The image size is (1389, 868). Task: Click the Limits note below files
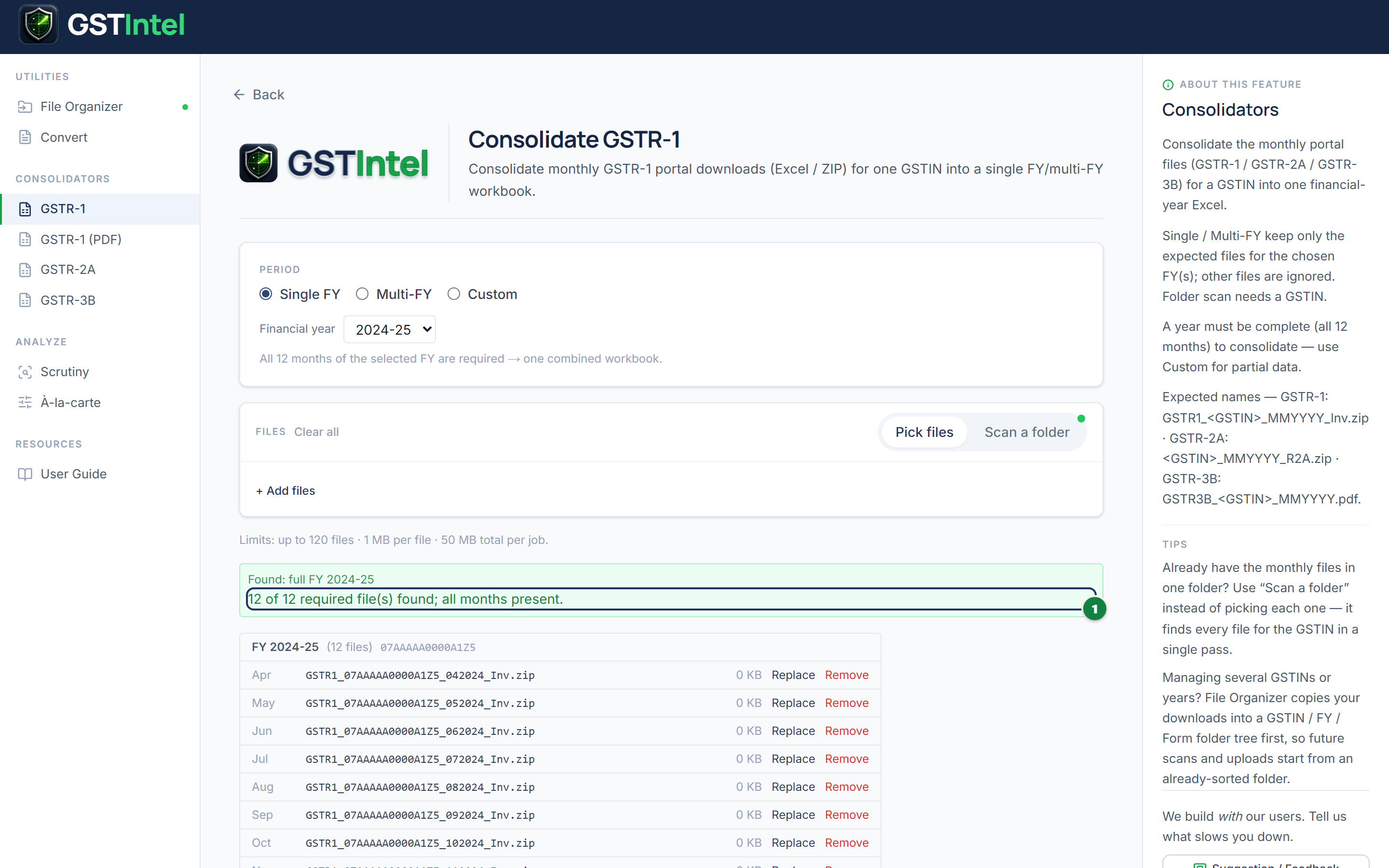coord(393,540)
